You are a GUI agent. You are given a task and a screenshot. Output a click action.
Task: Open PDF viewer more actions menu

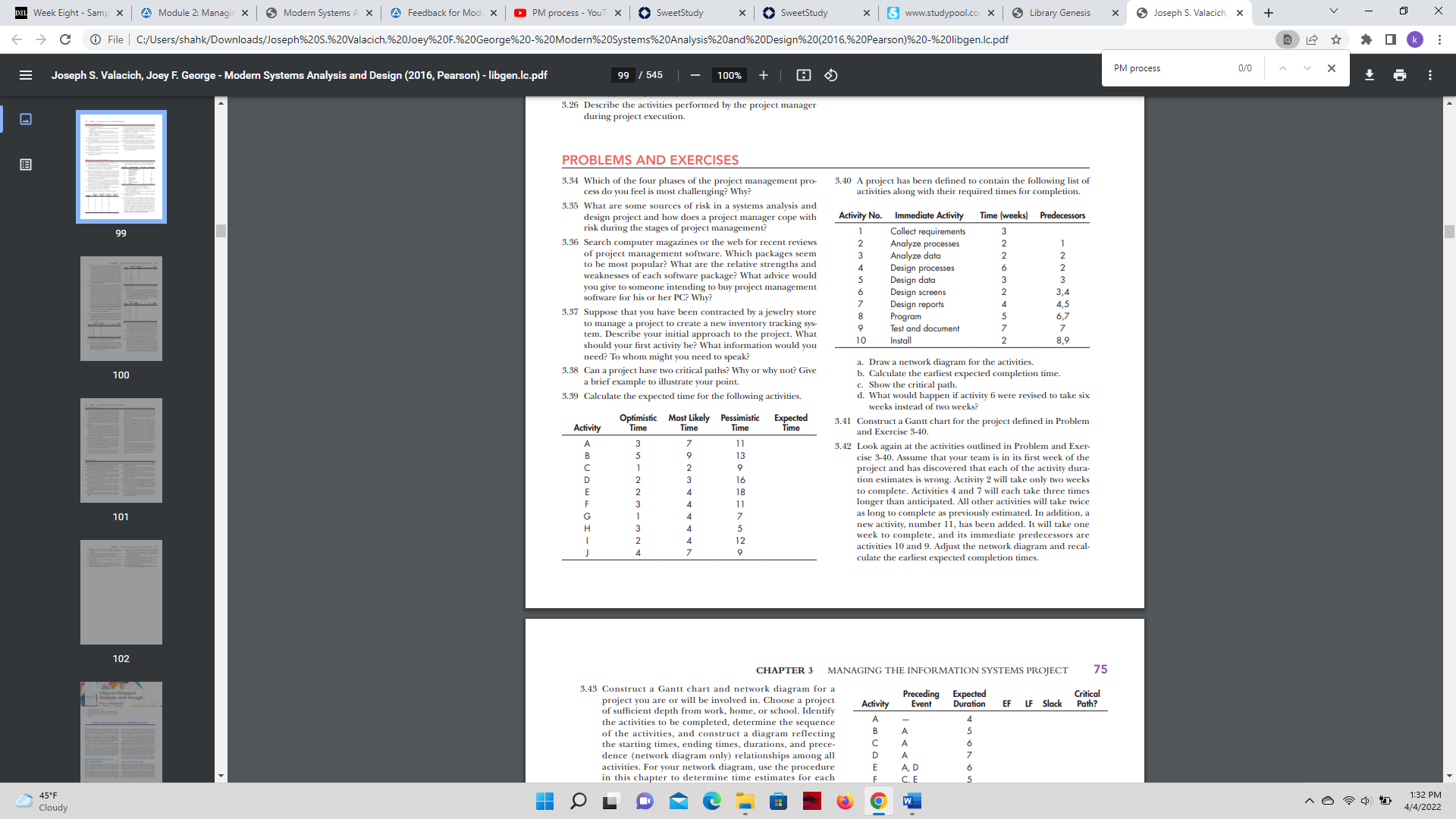click(1430, 75)
